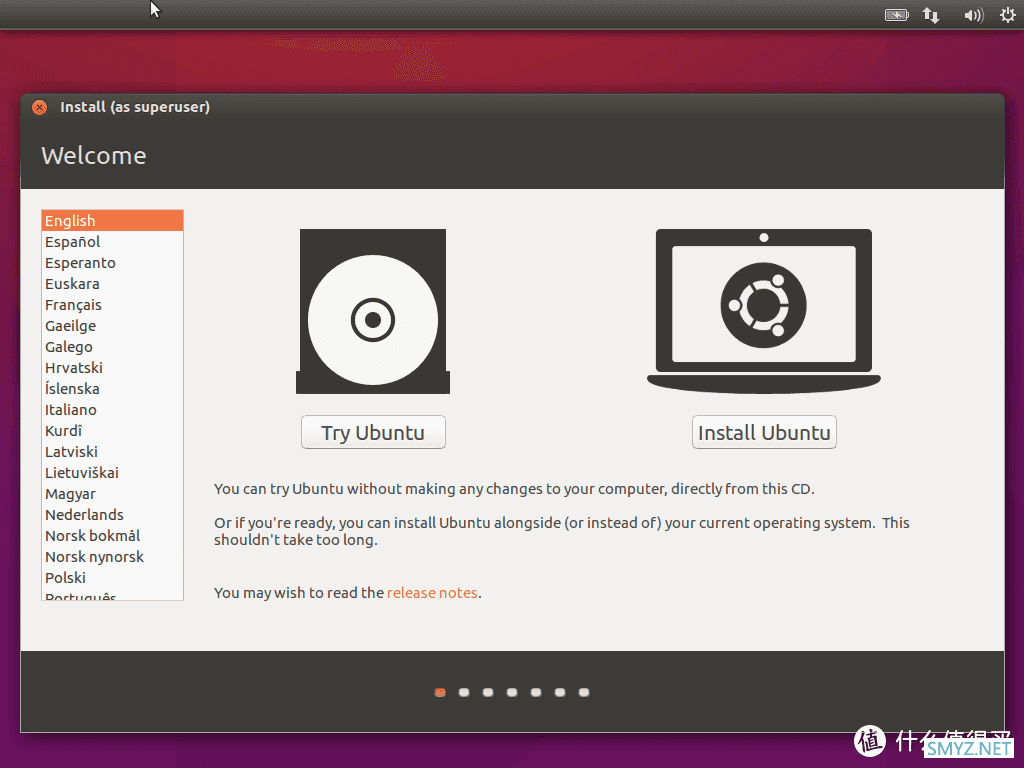Viewport: 1024px width, 768px height.
Task: Select Magyar language
Action: tap(112, 494)
